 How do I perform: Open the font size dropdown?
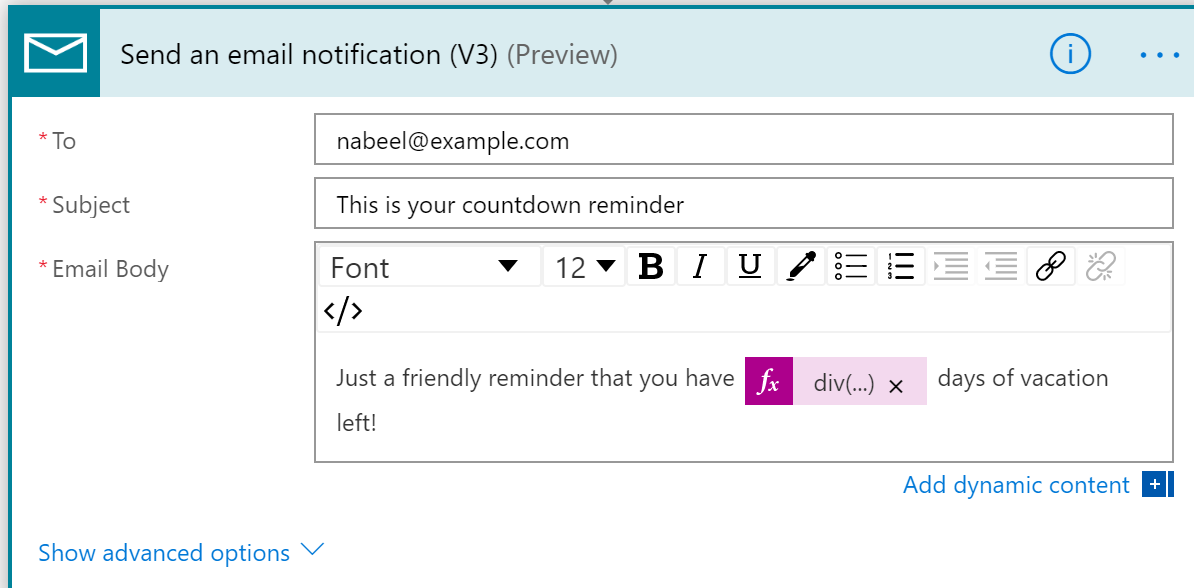tap(583, 266)
